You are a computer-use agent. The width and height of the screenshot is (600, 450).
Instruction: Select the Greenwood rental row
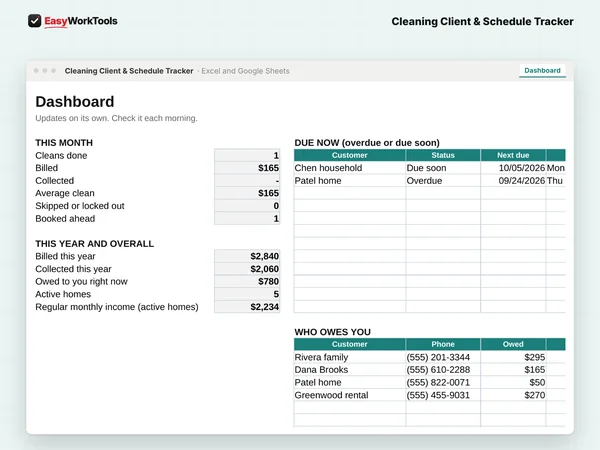(x=430, y=395)
